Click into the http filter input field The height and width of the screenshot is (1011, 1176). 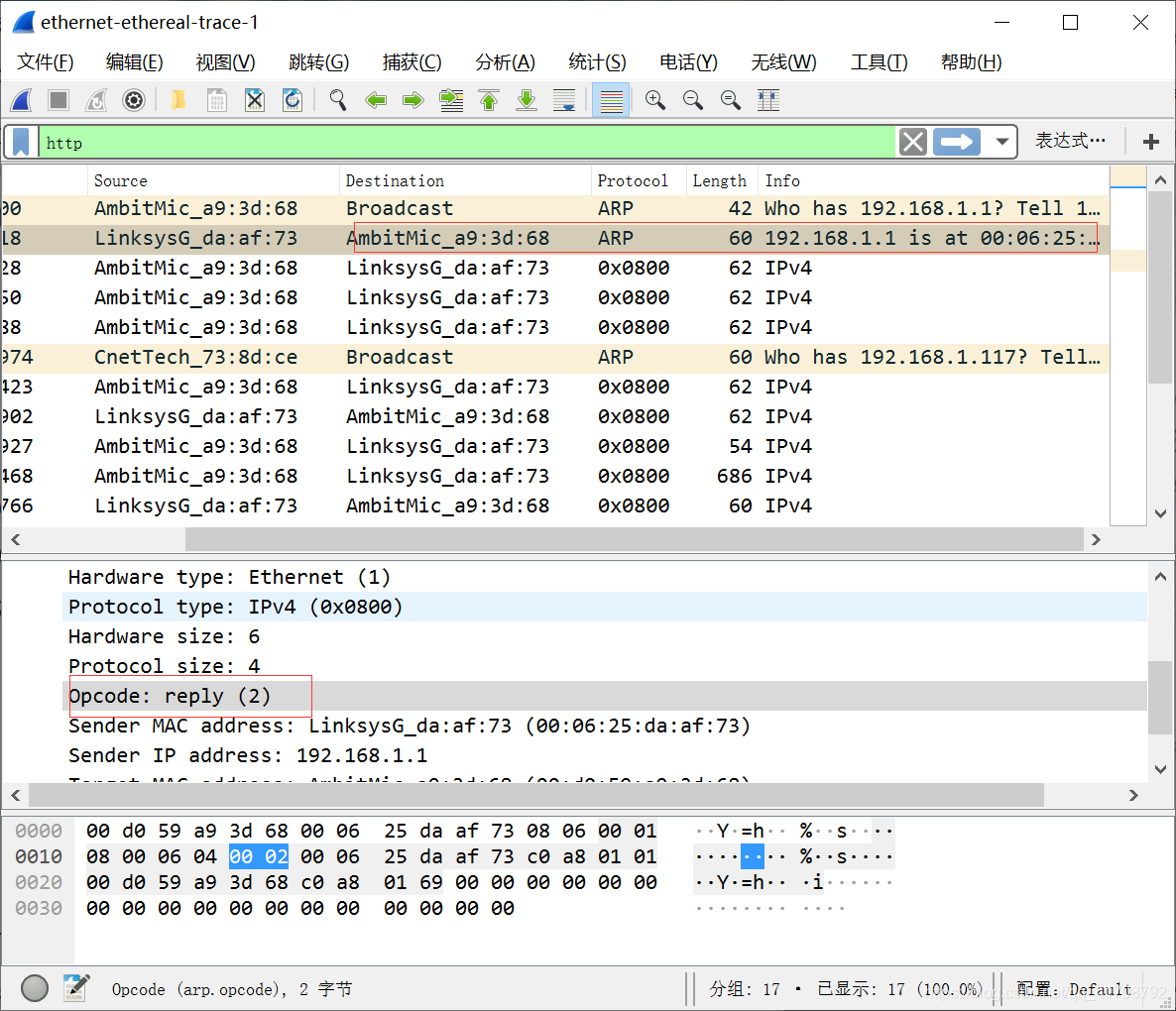(x=467, y=142)
